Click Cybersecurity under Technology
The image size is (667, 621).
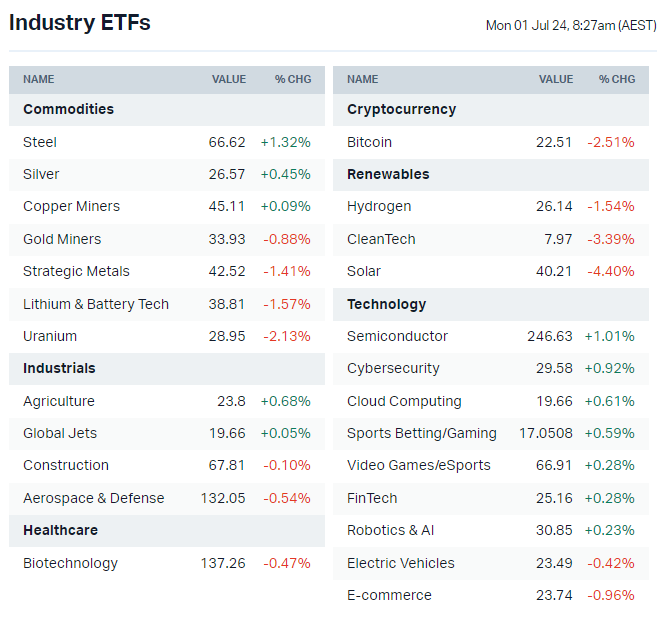(x=393, y=368)
